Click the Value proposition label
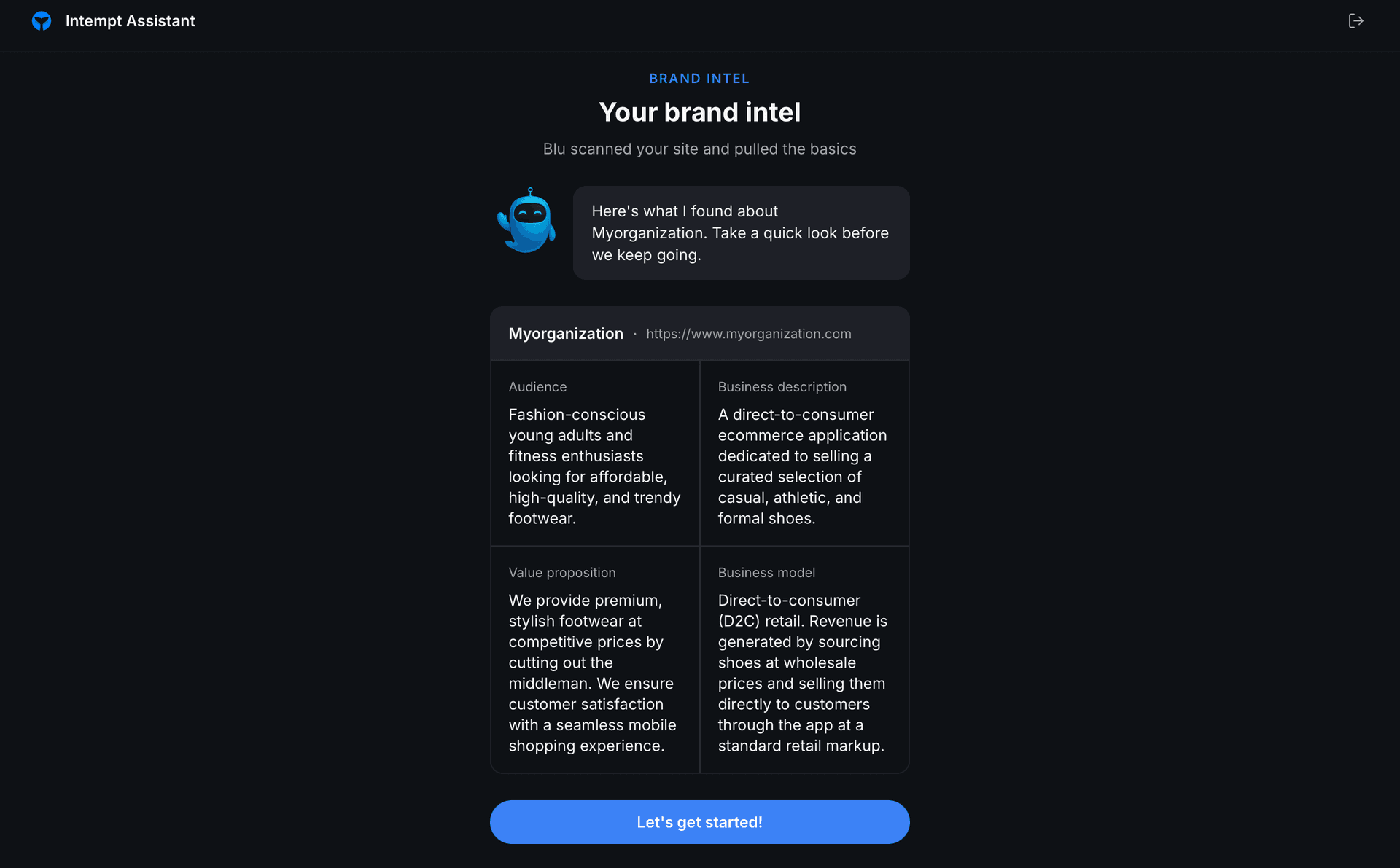 (x=561, y=573)
